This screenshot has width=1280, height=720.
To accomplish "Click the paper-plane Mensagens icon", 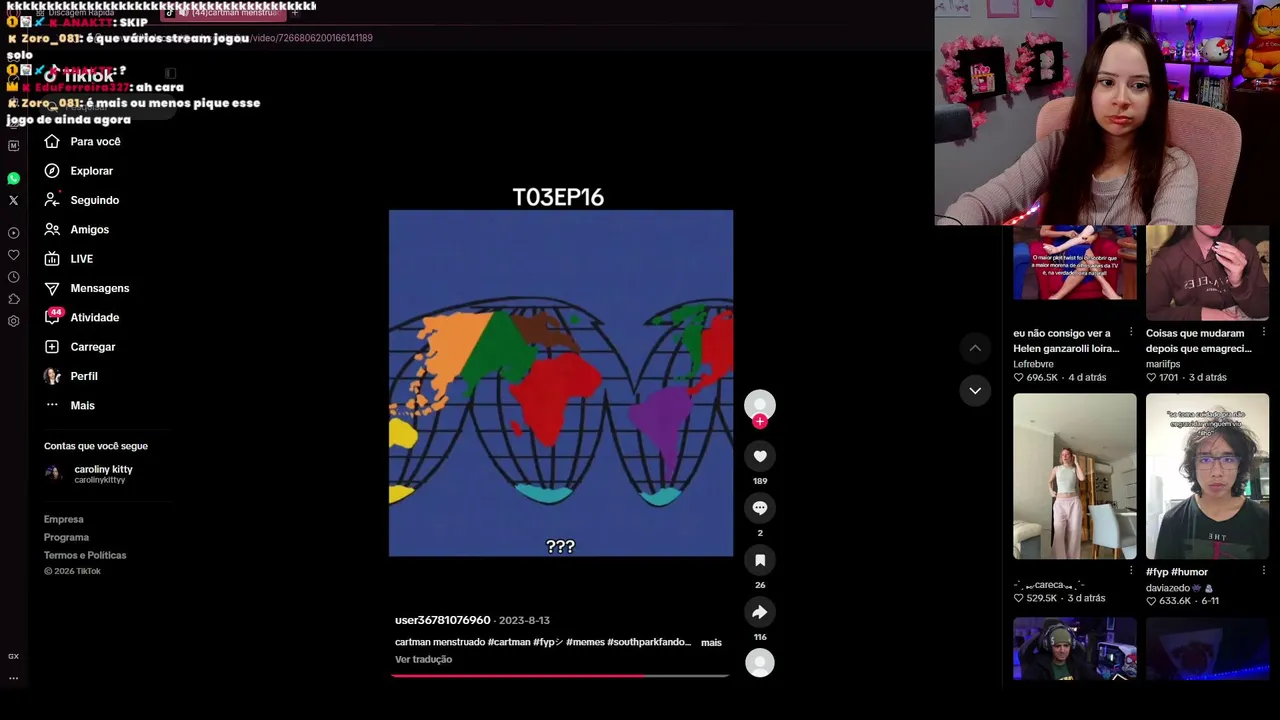I will pyautogui.click(x=52, y=288).
